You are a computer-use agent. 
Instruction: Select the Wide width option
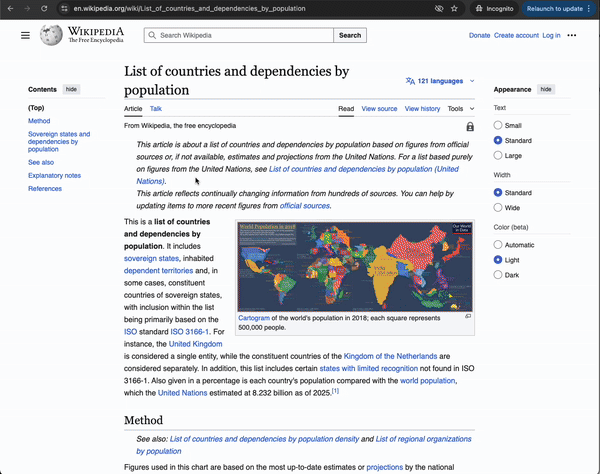[499, 208]
